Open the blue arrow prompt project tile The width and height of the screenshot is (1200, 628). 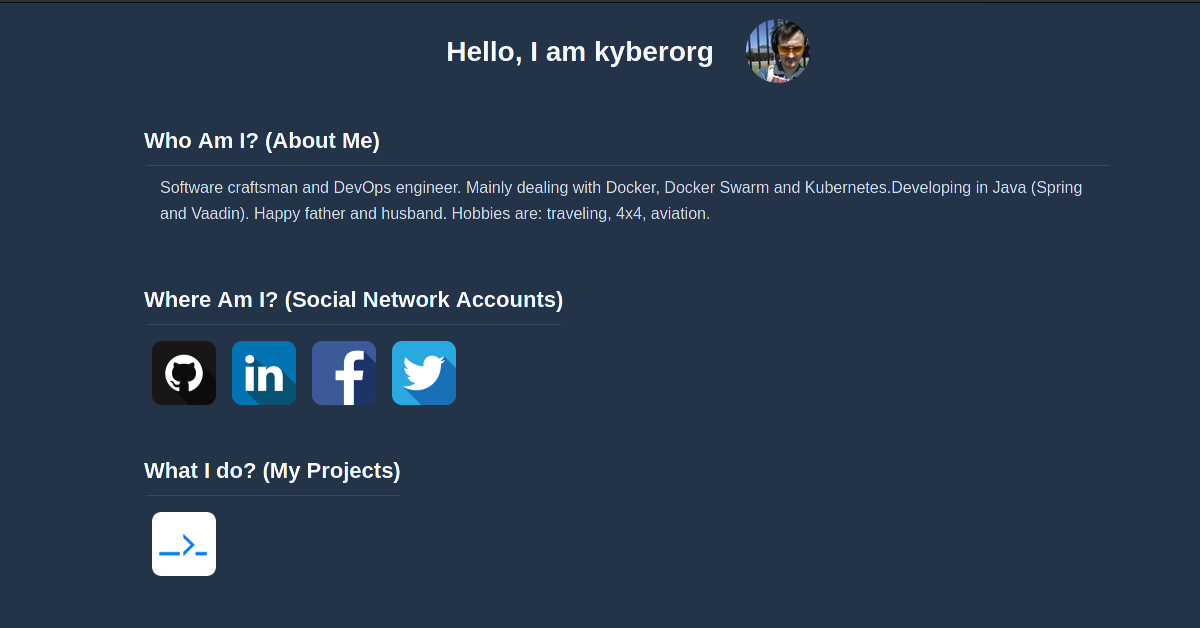point(183,543)
